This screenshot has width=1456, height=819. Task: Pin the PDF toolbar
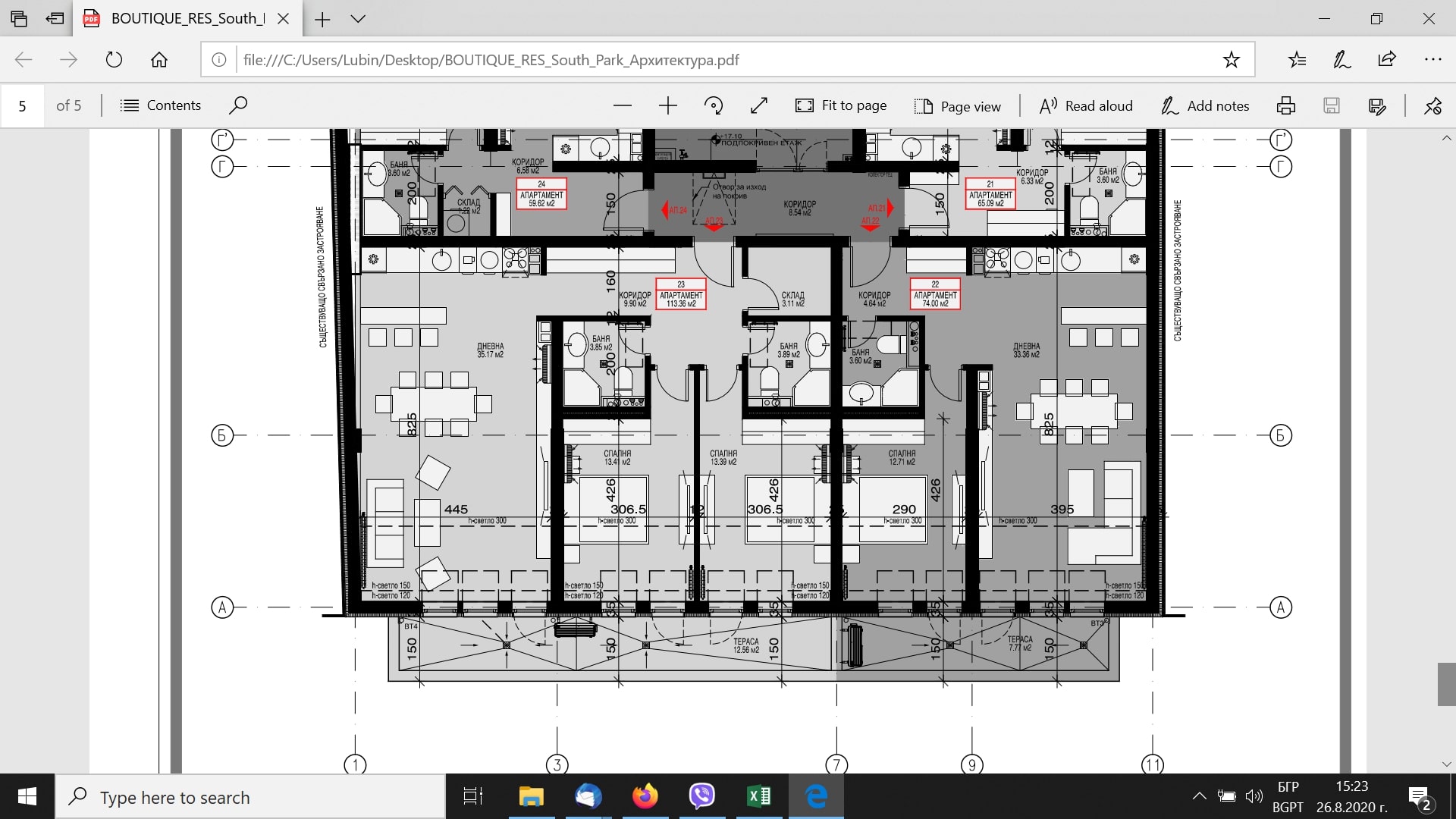point(1432,106)
